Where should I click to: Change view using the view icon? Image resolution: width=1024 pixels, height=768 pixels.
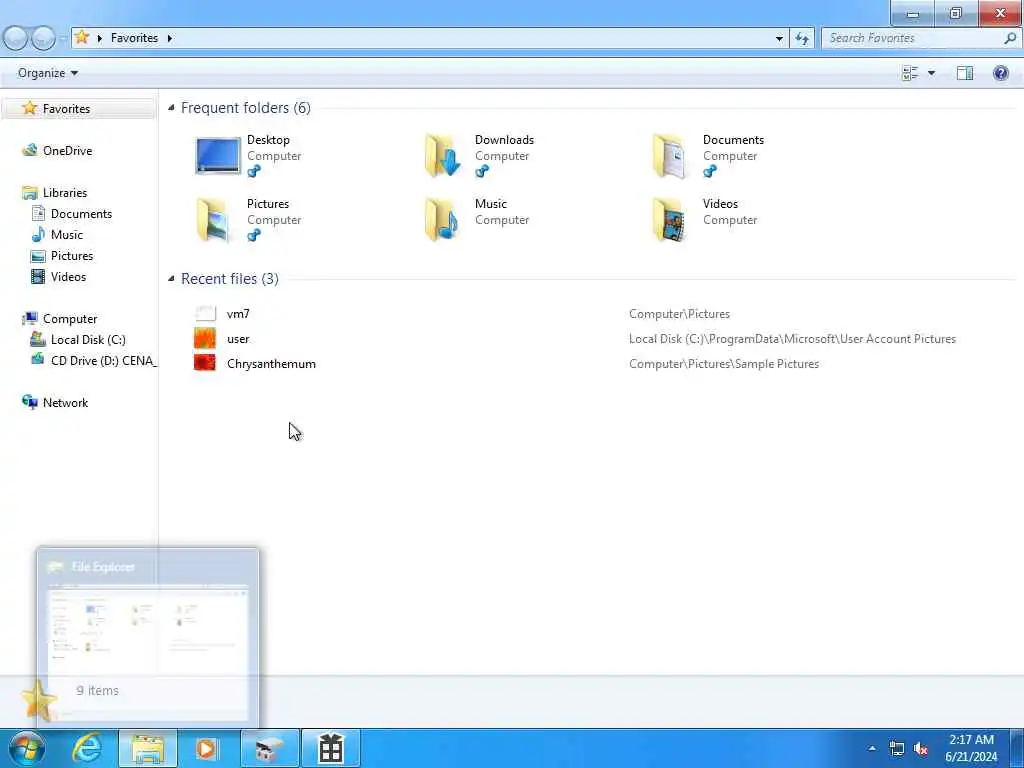pos(910,73)
